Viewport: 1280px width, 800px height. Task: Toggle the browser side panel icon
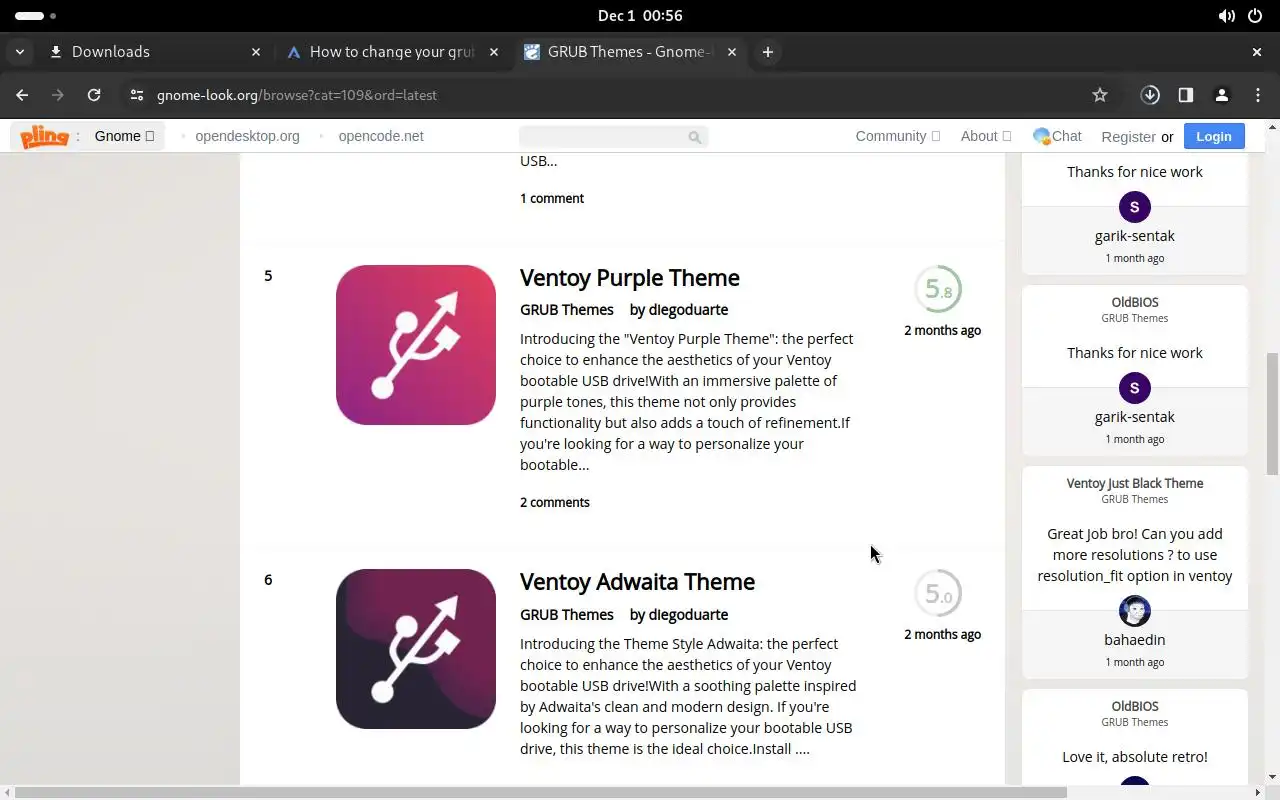point(1186,95)
